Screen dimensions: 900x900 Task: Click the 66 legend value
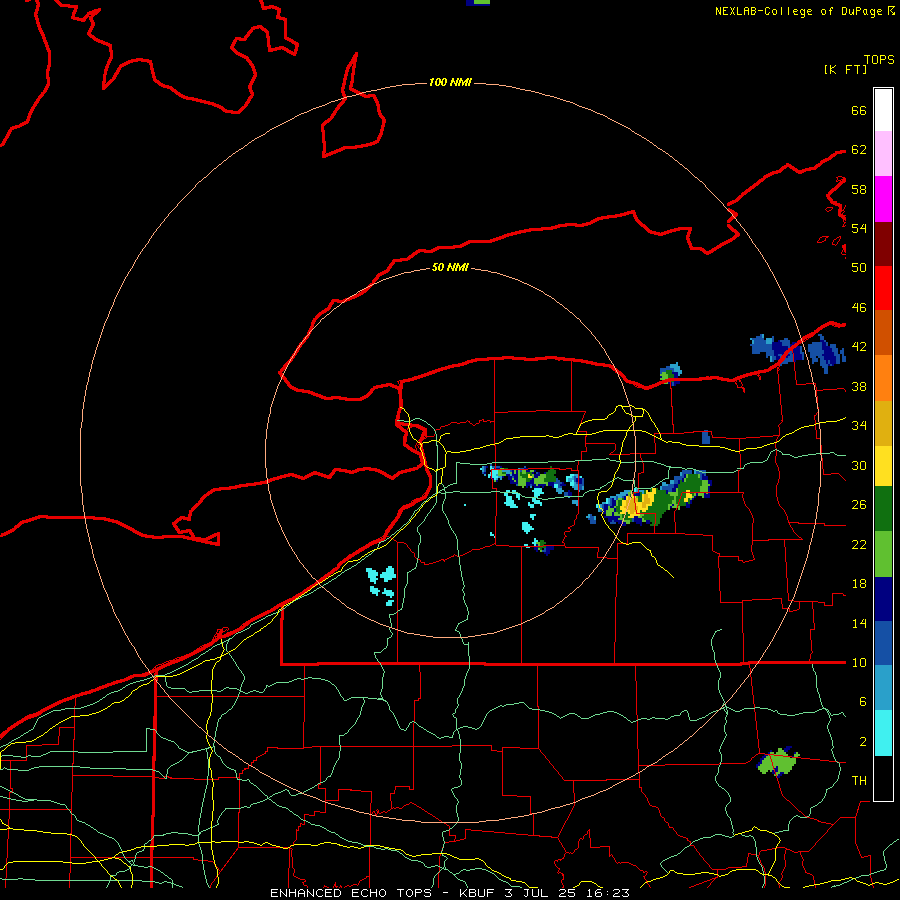pos(859,110)
